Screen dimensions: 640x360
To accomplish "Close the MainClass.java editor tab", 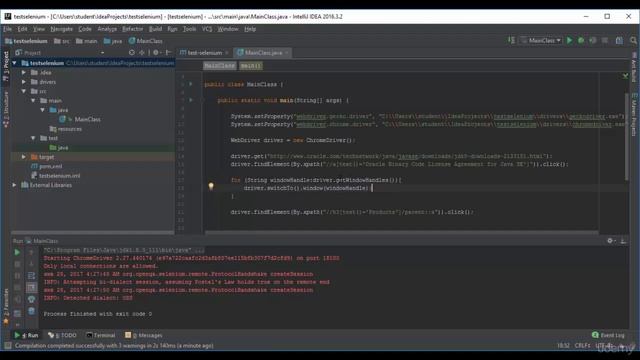I will 287,53.
